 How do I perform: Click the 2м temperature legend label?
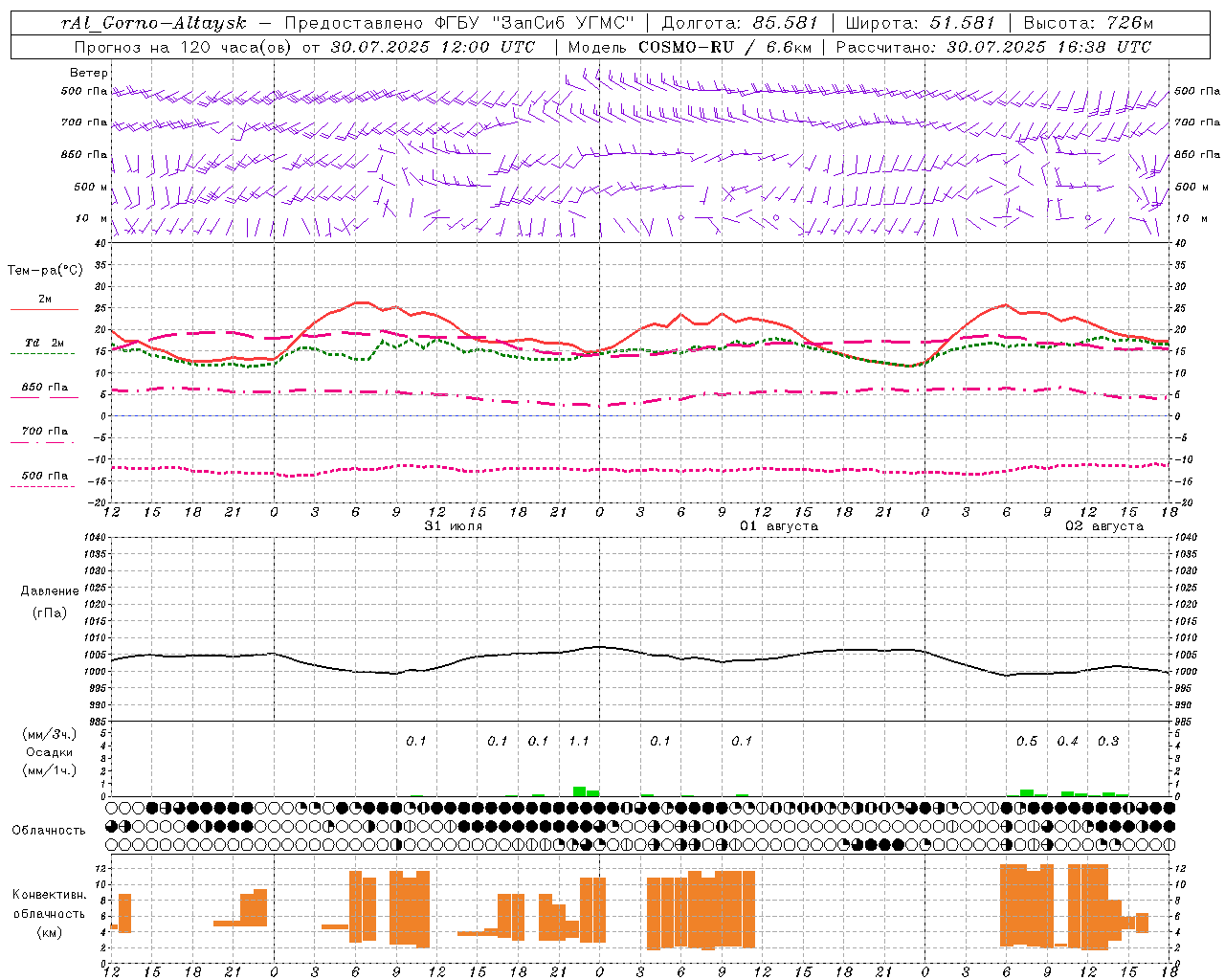coord(45,300)
